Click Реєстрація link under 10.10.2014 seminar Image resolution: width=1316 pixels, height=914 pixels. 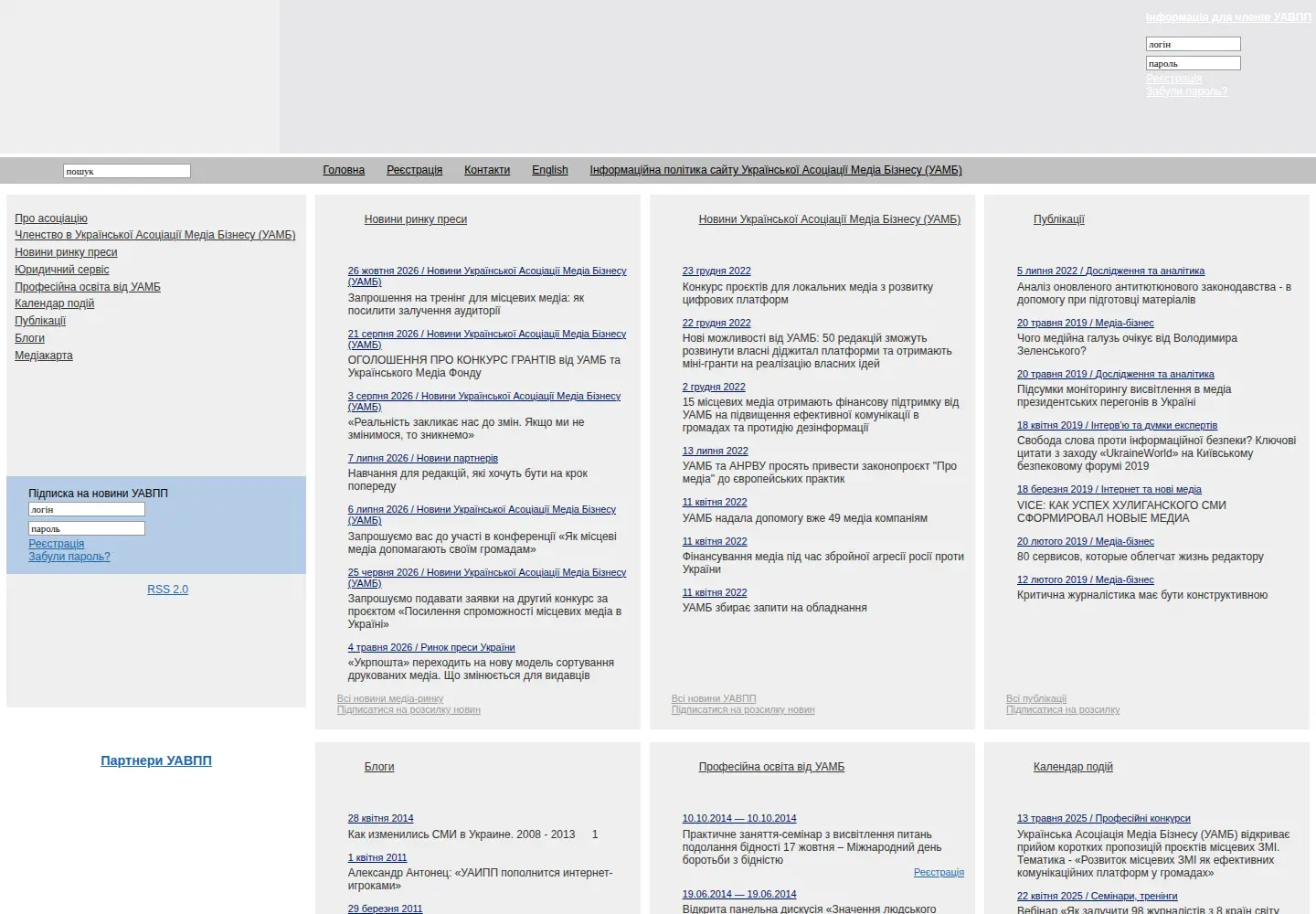[939, 872]
